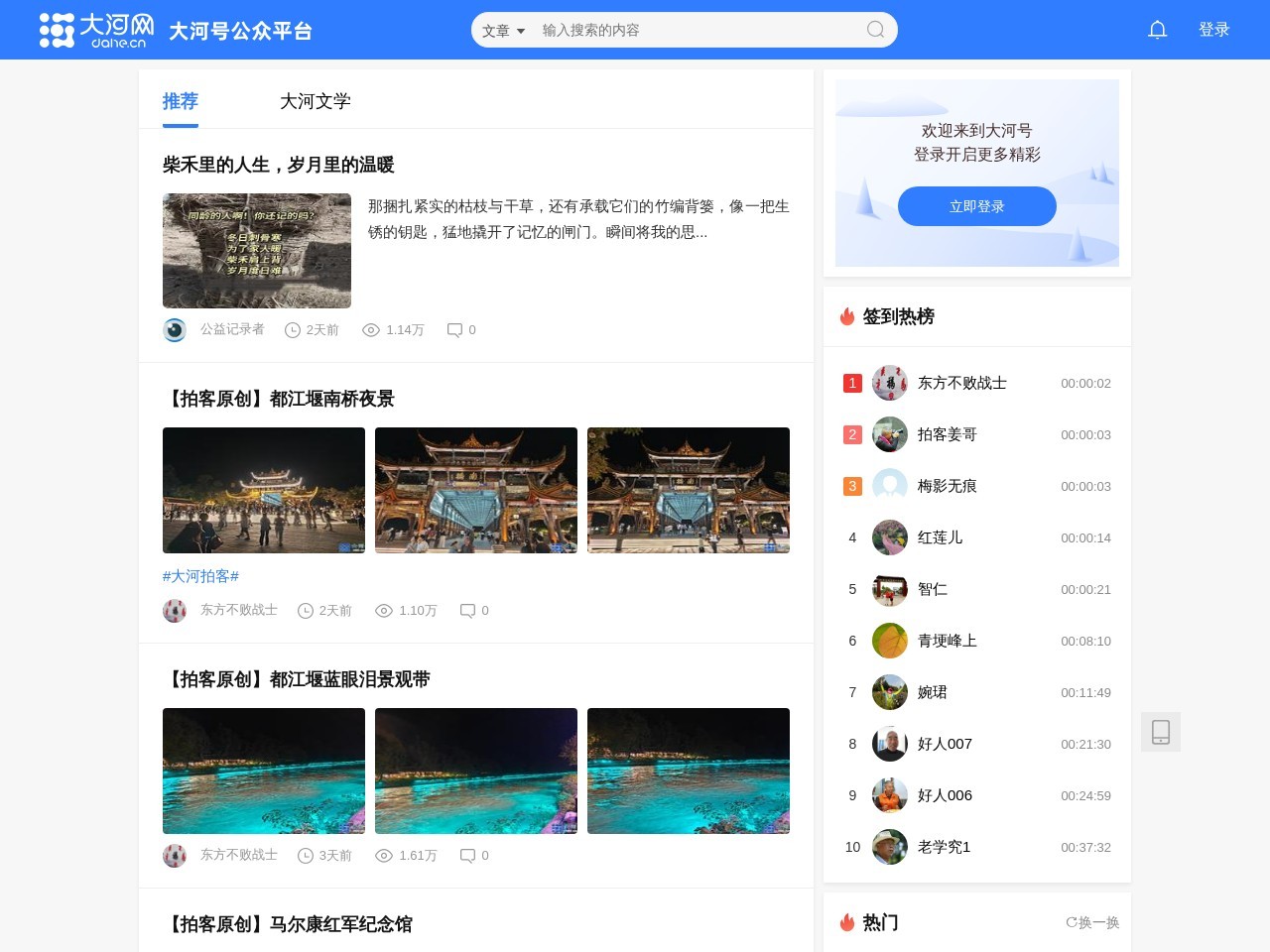1270x952 pixels.
Task: Click the flame icon beside 签到热榜
Action: coord(847,316)
